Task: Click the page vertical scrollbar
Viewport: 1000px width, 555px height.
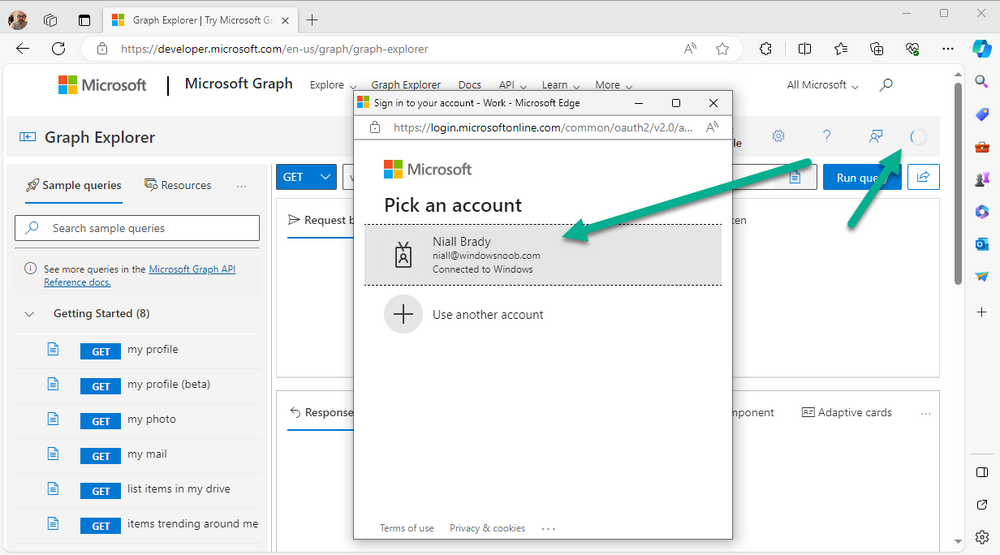Action: pos(958,184)
